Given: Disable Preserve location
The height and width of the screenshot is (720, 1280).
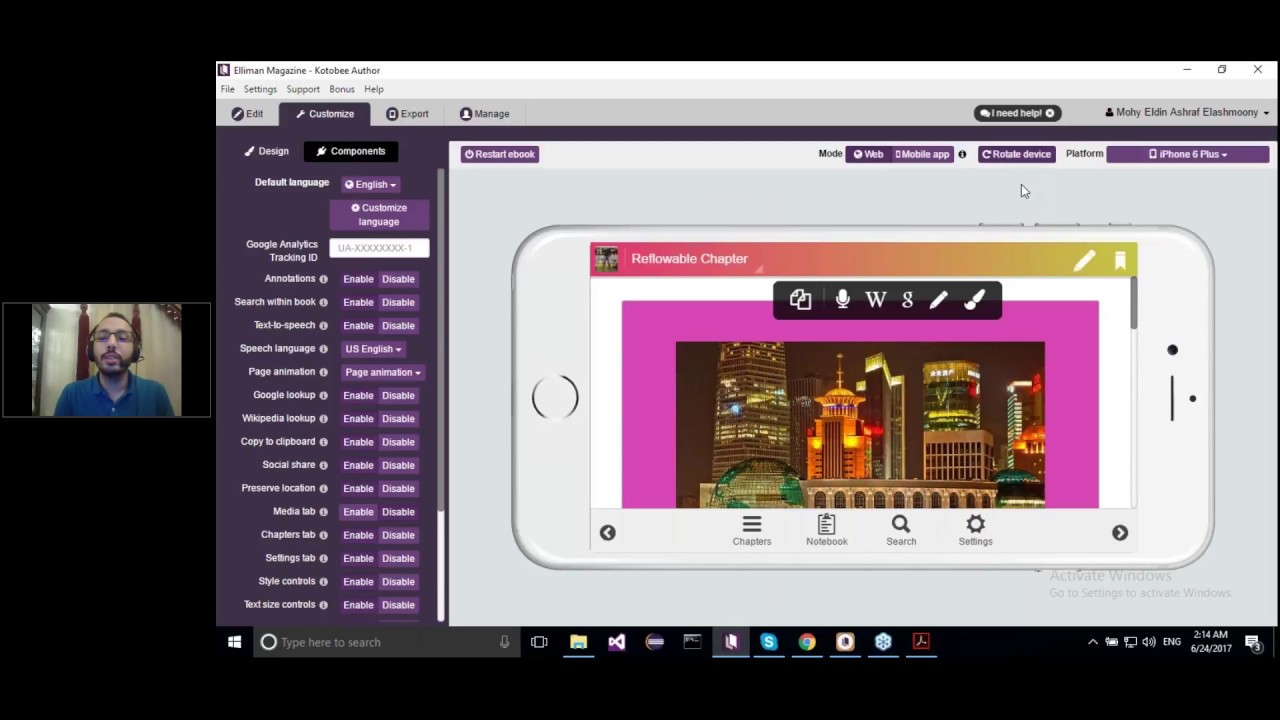Looking at the screenshot, I should 398,488.
